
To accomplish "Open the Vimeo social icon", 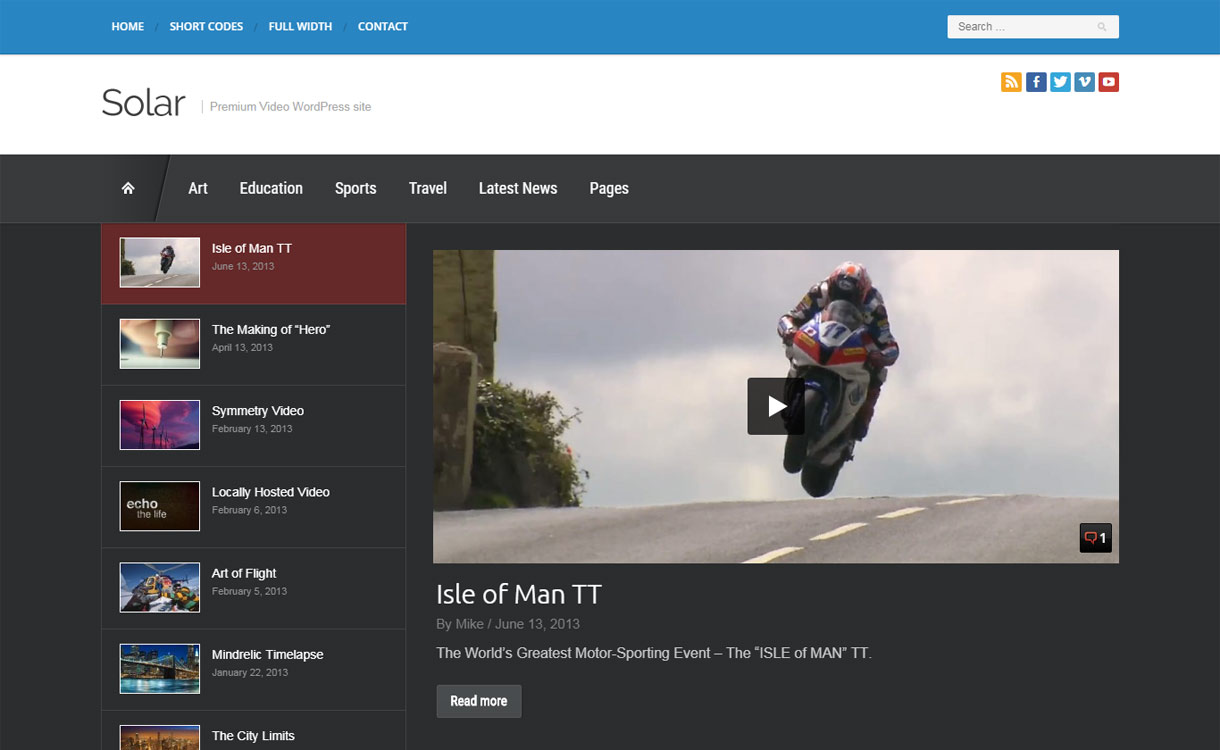I will coord(1084,82).
